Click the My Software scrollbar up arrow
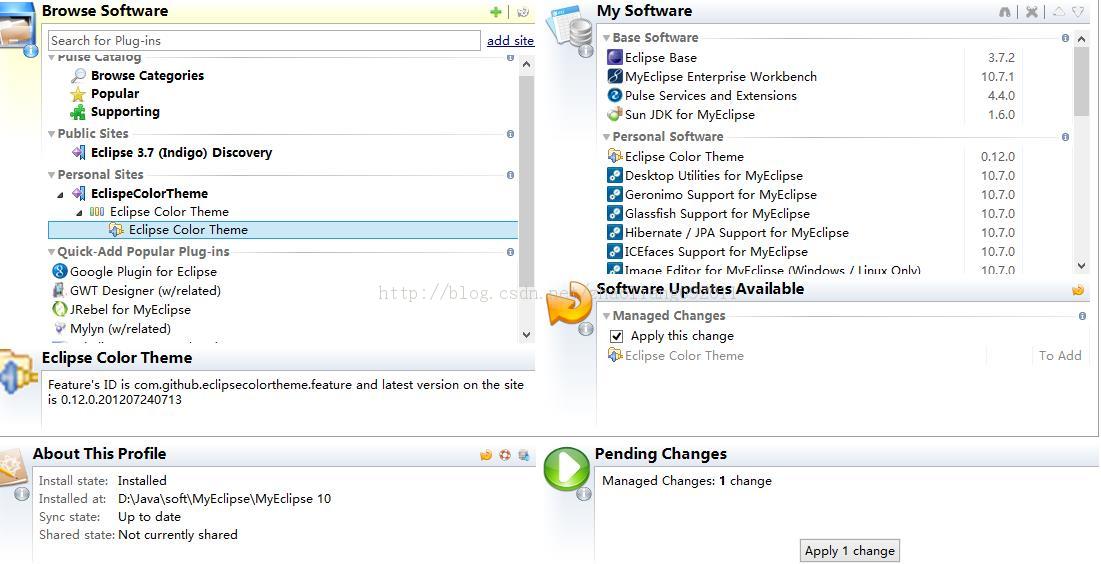 click(1081, 38)
